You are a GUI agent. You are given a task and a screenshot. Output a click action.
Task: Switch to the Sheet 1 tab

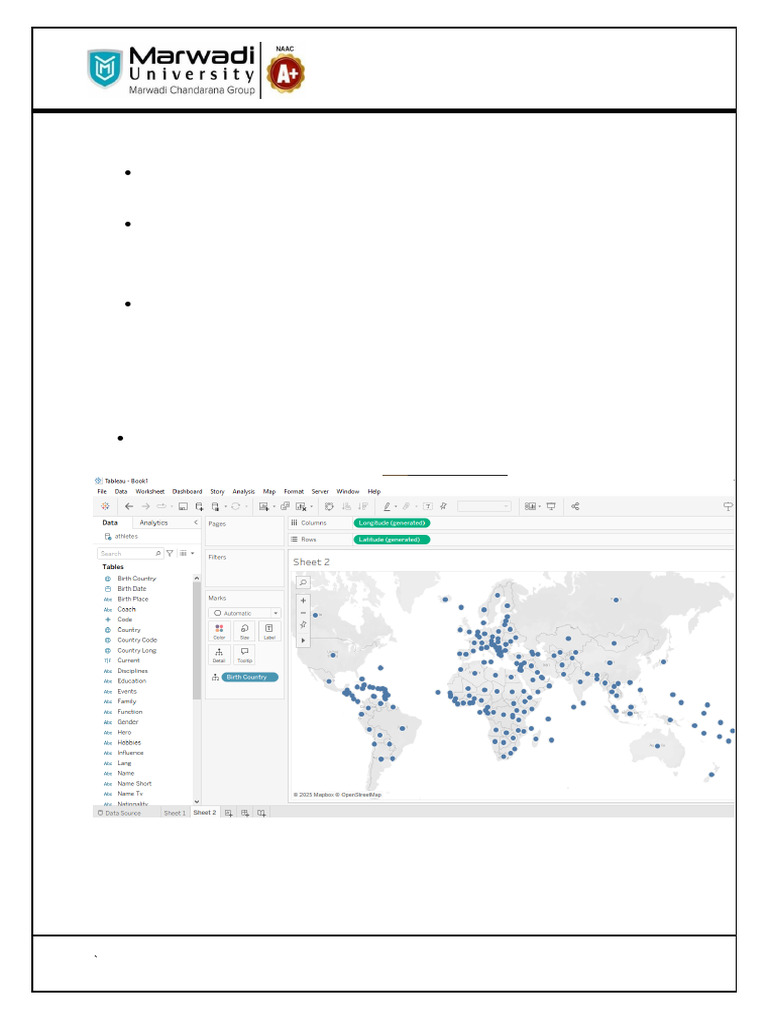click(x=175, y=813)
